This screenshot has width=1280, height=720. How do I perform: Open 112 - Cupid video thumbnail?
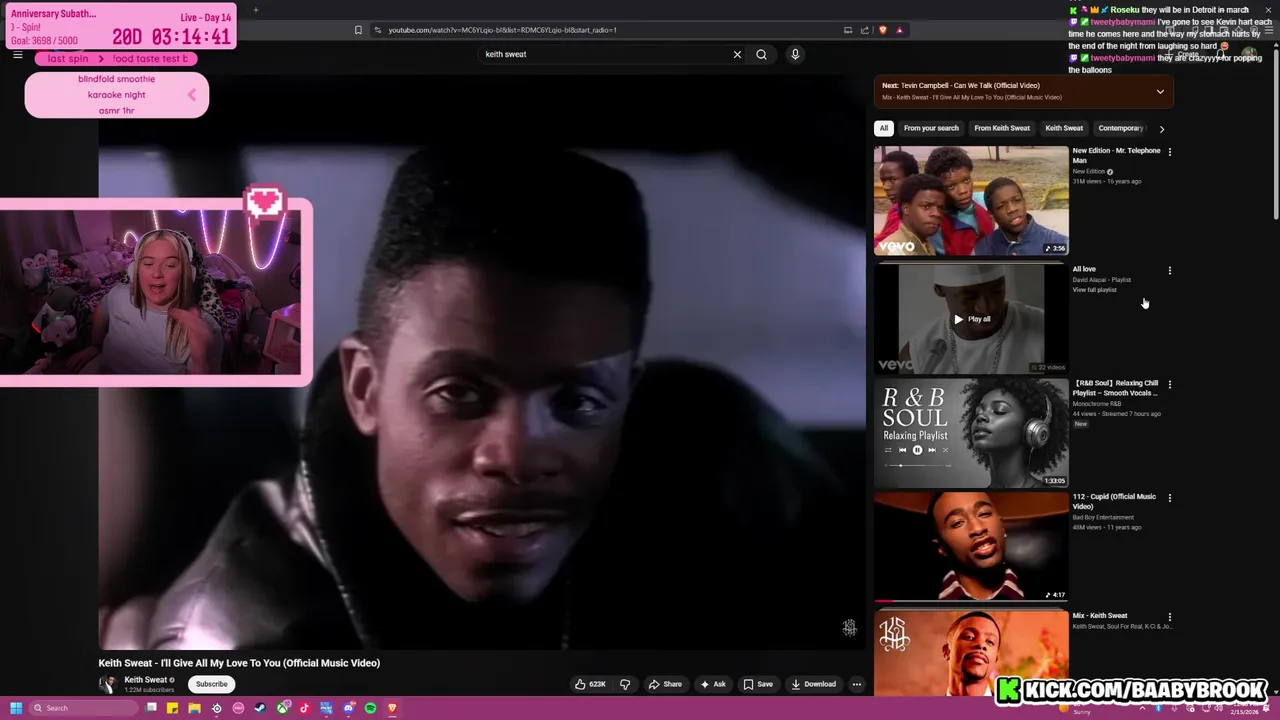(x=971, y=546)
